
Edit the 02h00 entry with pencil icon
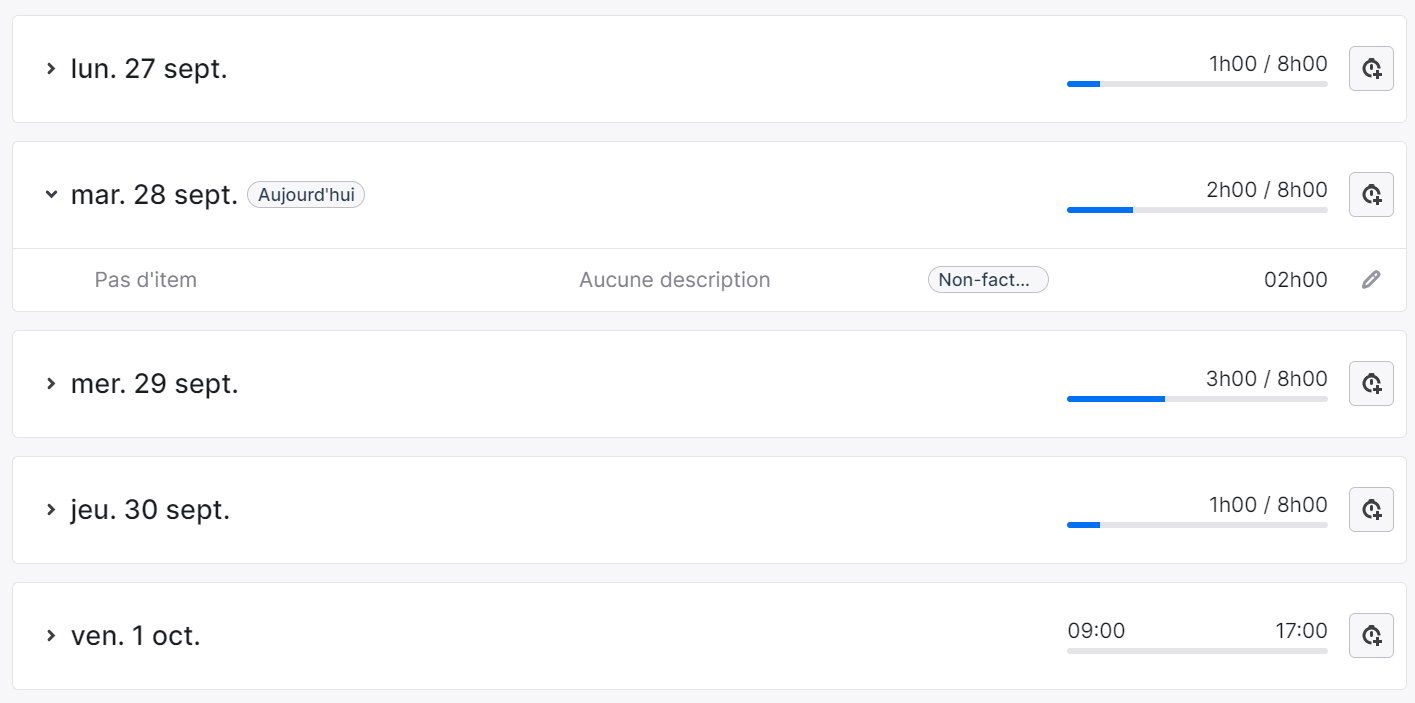click(x=1371, y=280)
